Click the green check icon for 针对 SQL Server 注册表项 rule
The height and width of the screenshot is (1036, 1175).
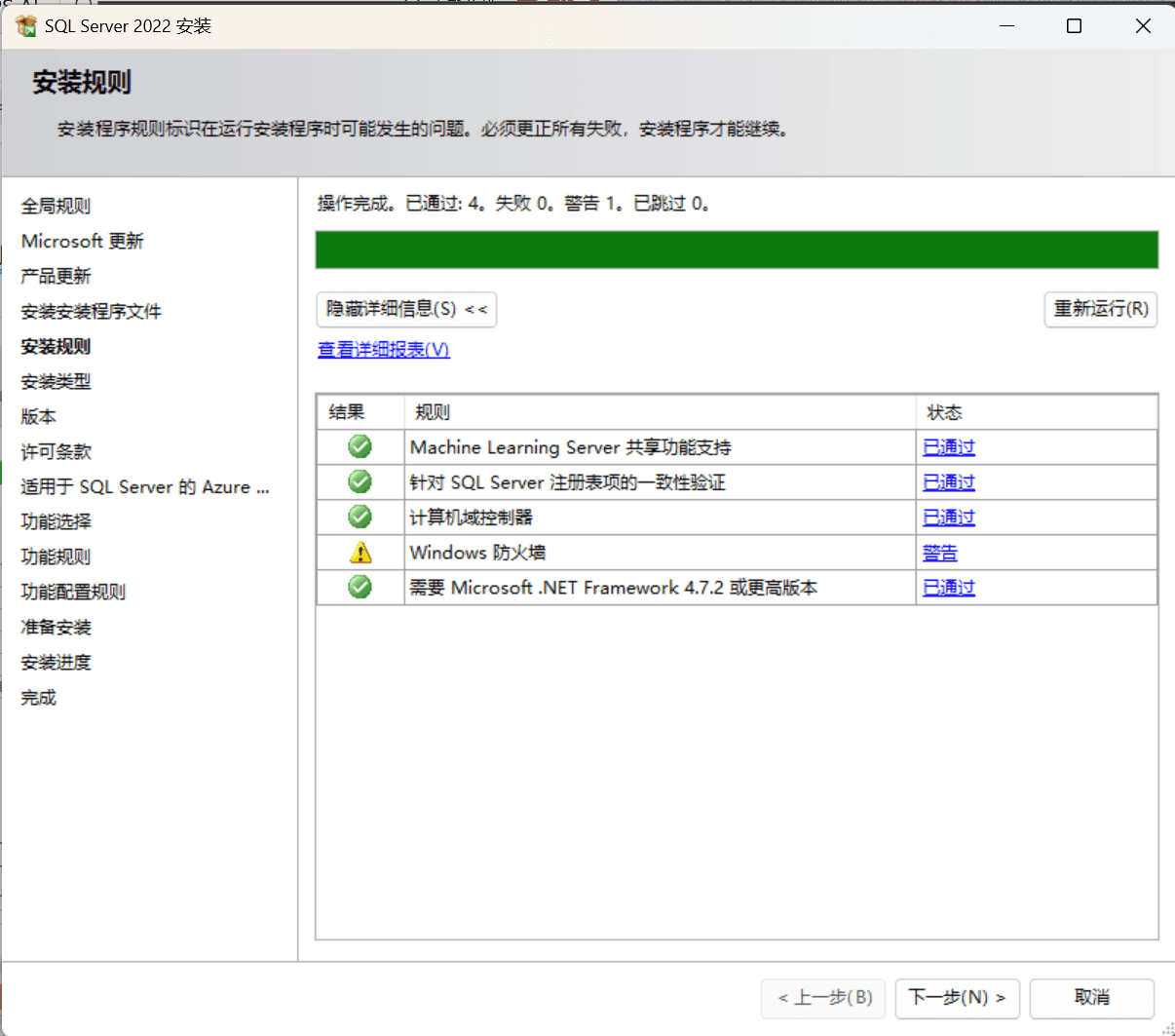[x=360, y=481]
